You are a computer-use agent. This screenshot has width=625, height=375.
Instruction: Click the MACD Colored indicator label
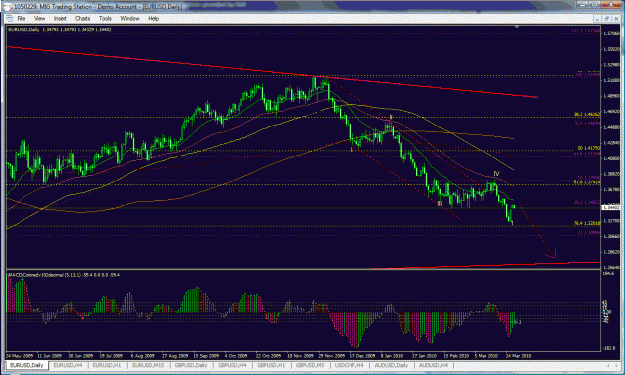64,275
